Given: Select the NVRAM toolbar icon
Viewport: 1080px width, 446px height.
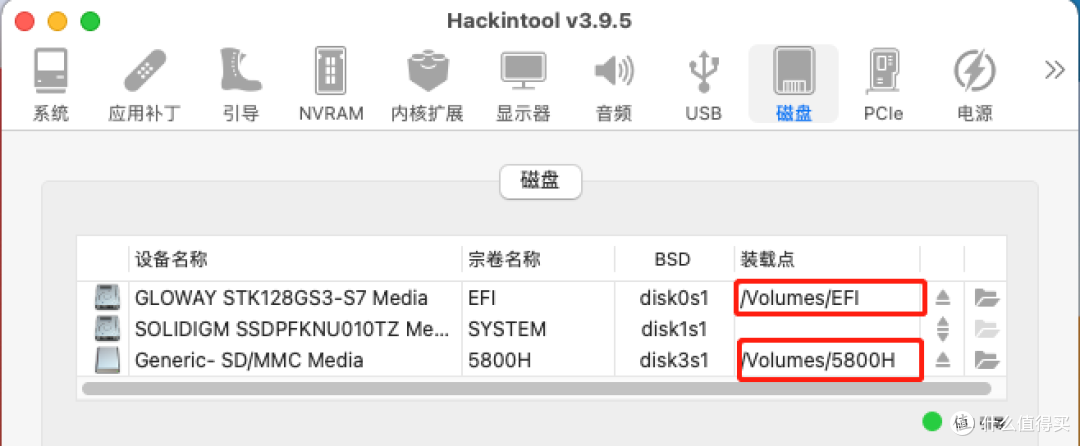Looking at the screenshot, I should 331,85.
